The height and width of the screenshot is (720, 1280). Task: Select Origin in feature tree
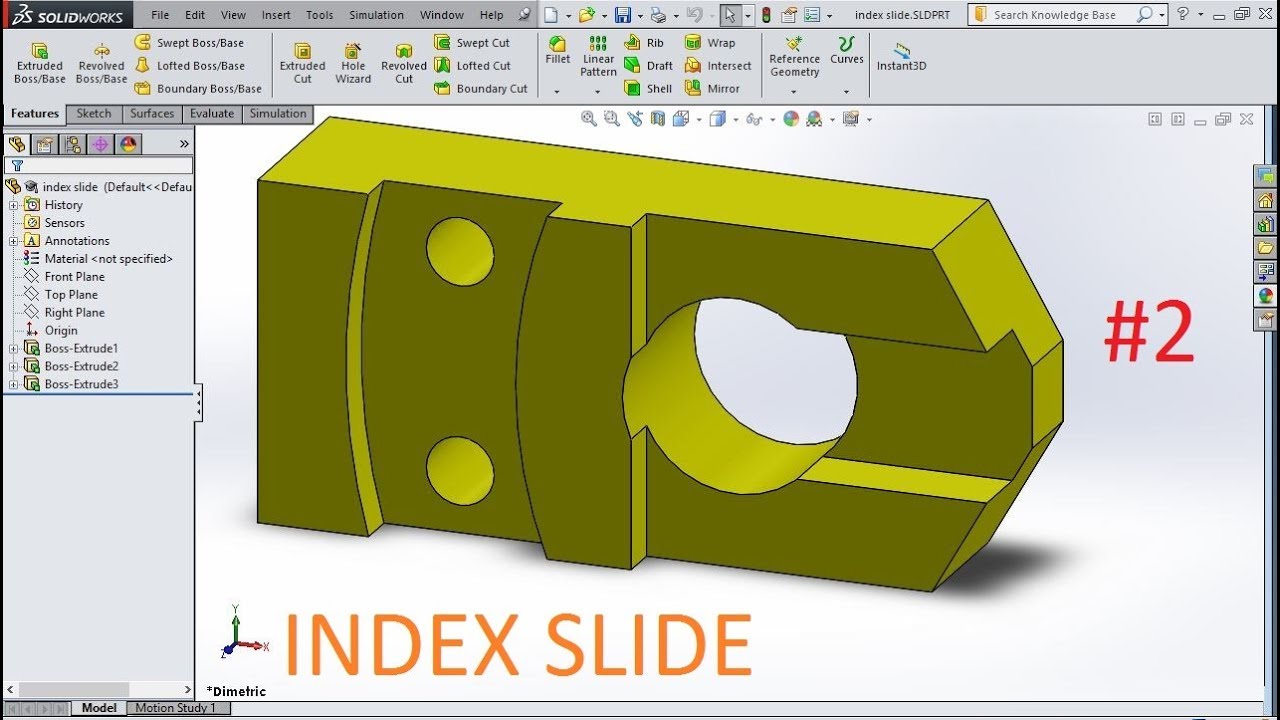(51, 331)
